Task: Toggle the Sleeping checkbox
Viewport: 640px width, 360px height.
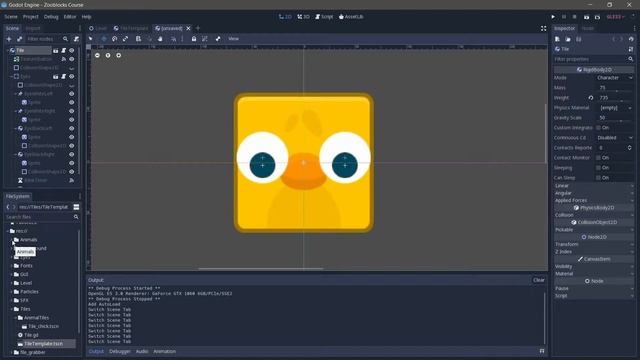Action: pos(599,168)
